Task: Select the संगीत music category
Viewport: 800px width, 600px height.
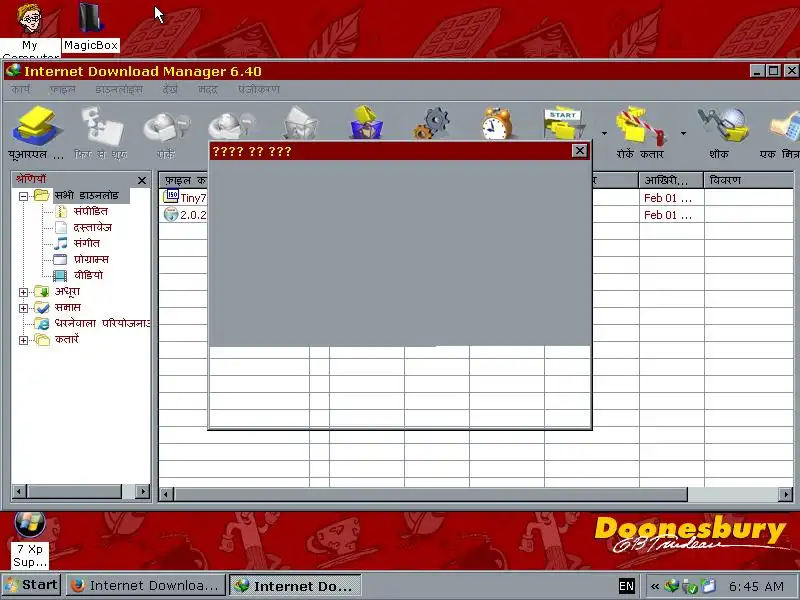Action: [86, 243]
